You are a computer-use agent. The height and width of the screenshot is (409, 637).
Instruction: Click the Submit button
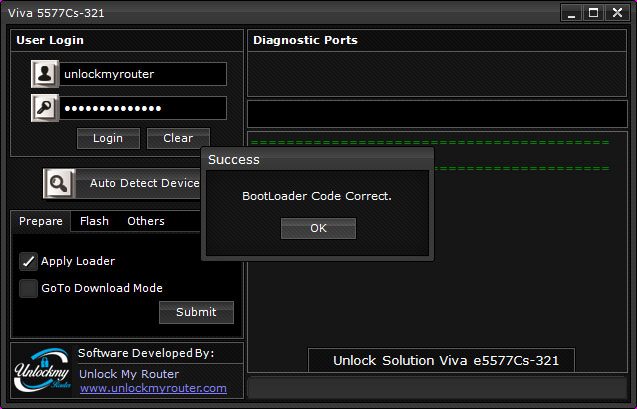196,312
